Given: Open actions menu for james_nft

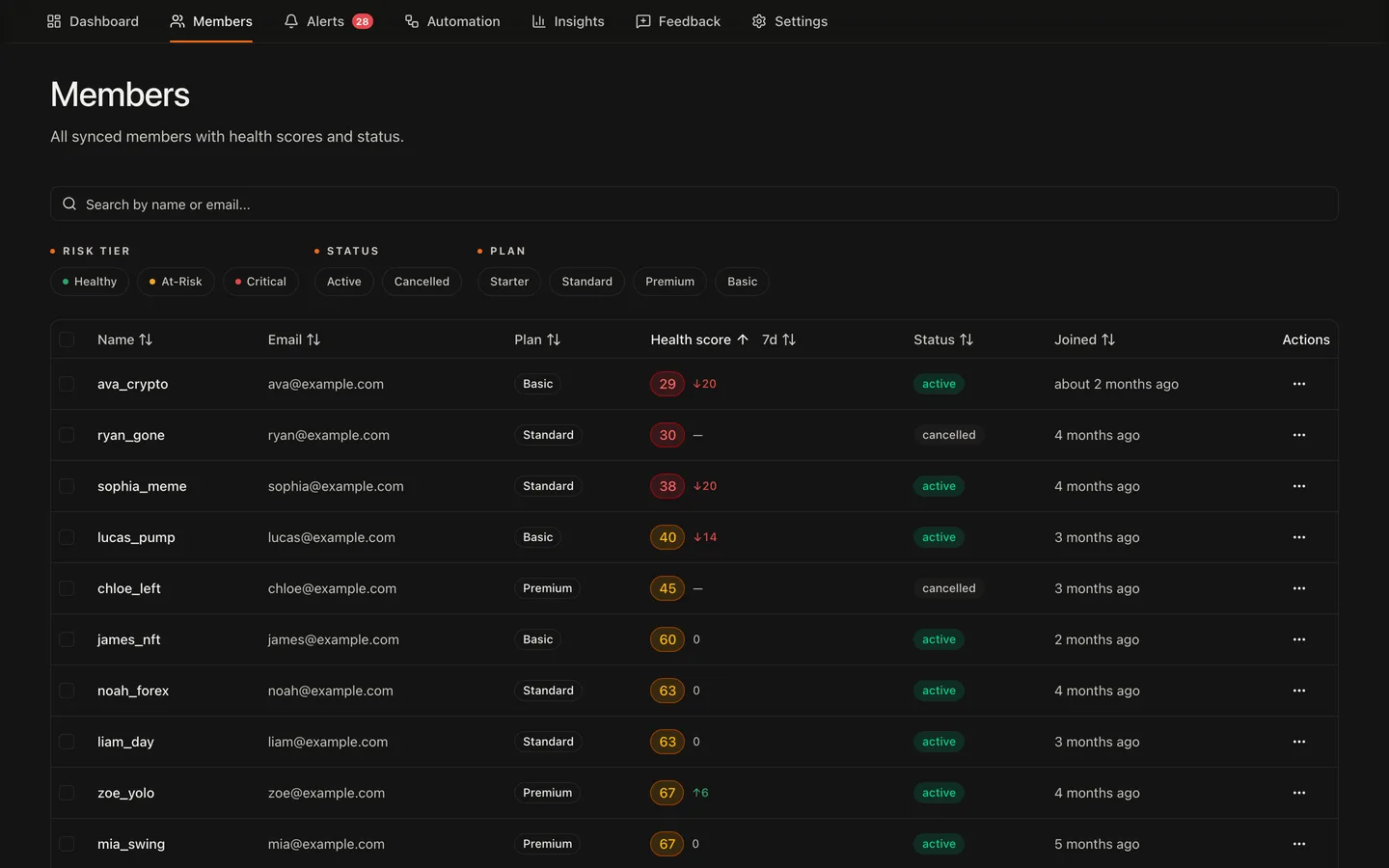Looking at the screenshot, I should pos(1298,639).
